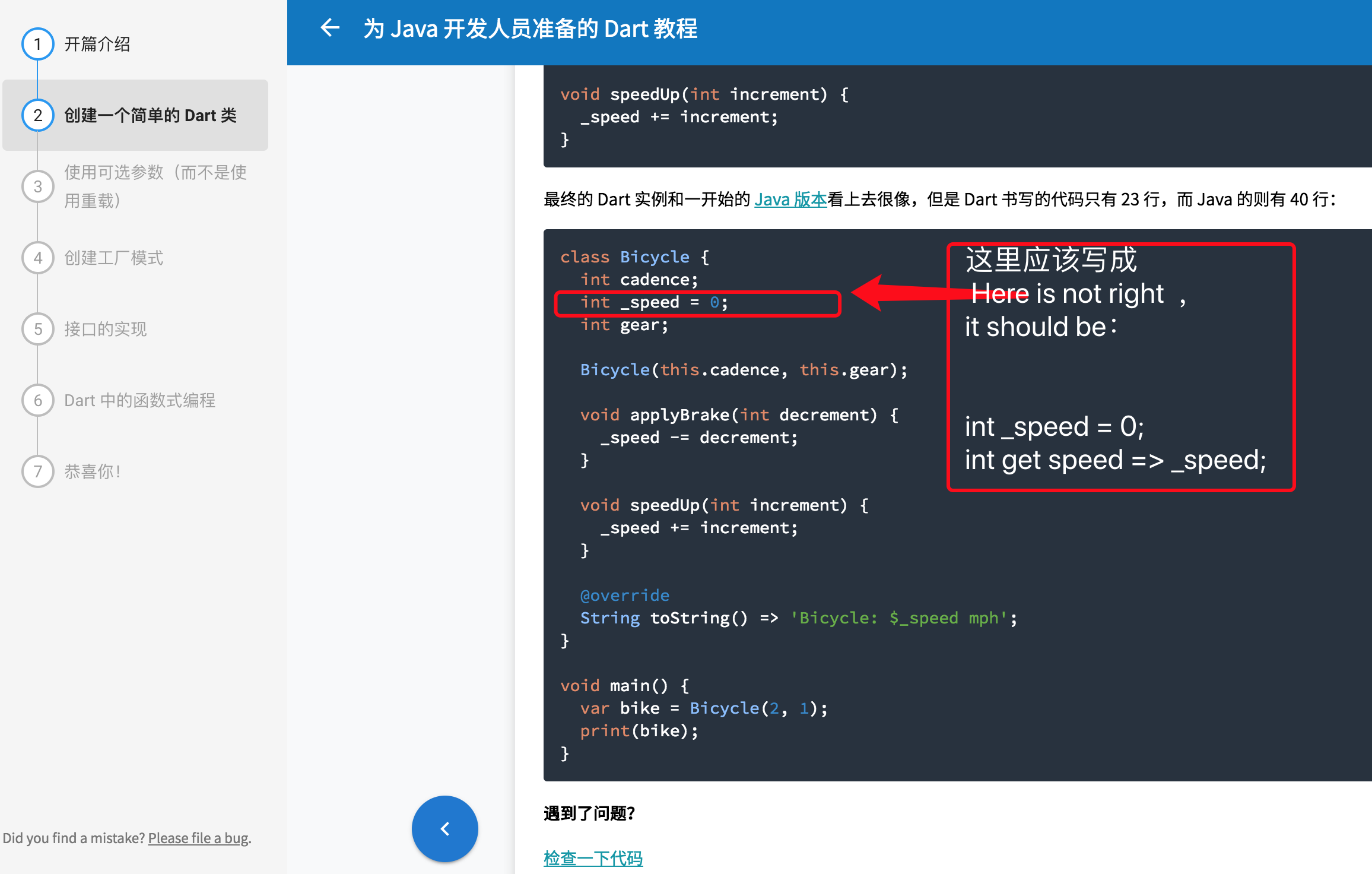Click Please file a bug link
1372x874 pixels.
199,838
